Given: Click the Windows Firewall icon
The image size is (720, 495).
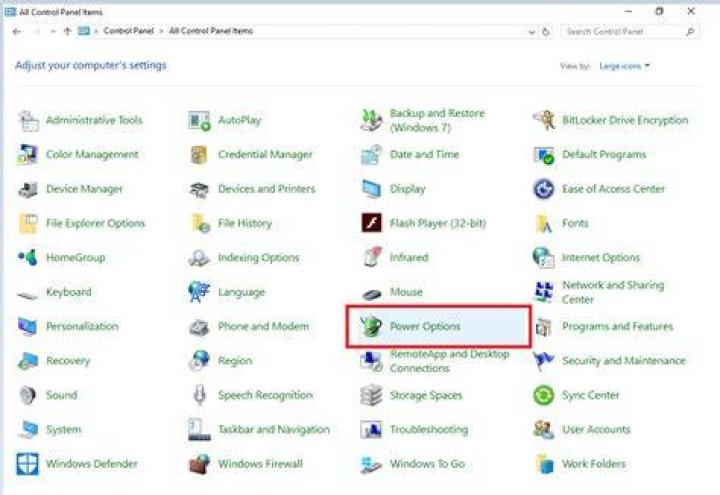Looking at the screenshot, I should click(199, 464).
